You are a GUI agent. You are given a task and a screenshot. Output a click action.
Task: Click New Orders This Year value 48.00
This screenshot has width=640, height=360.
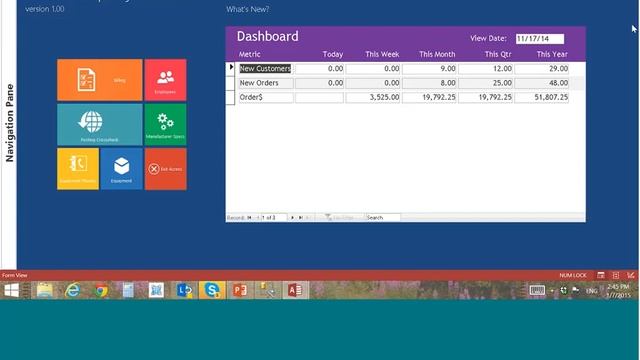coord(542,83)
